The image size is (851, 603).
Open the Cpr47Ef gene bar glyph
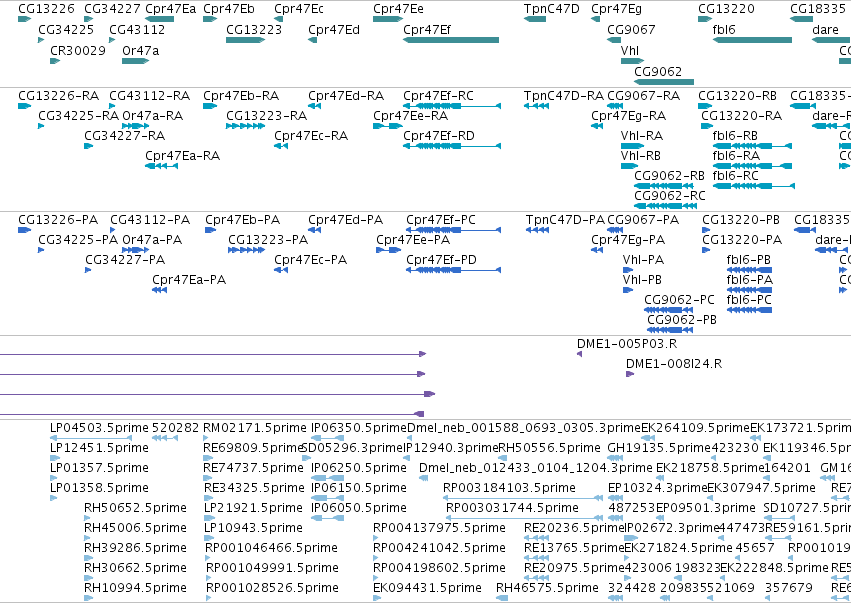450,40
